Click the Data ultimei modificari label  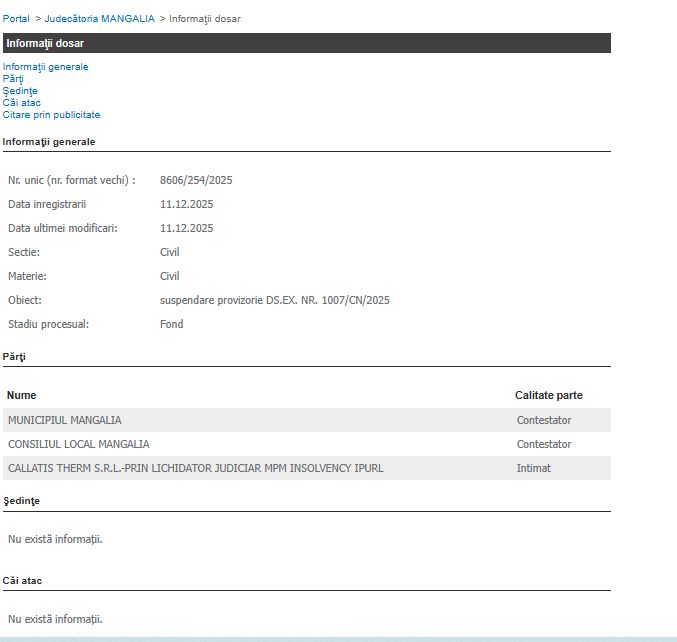click(62, 228)
